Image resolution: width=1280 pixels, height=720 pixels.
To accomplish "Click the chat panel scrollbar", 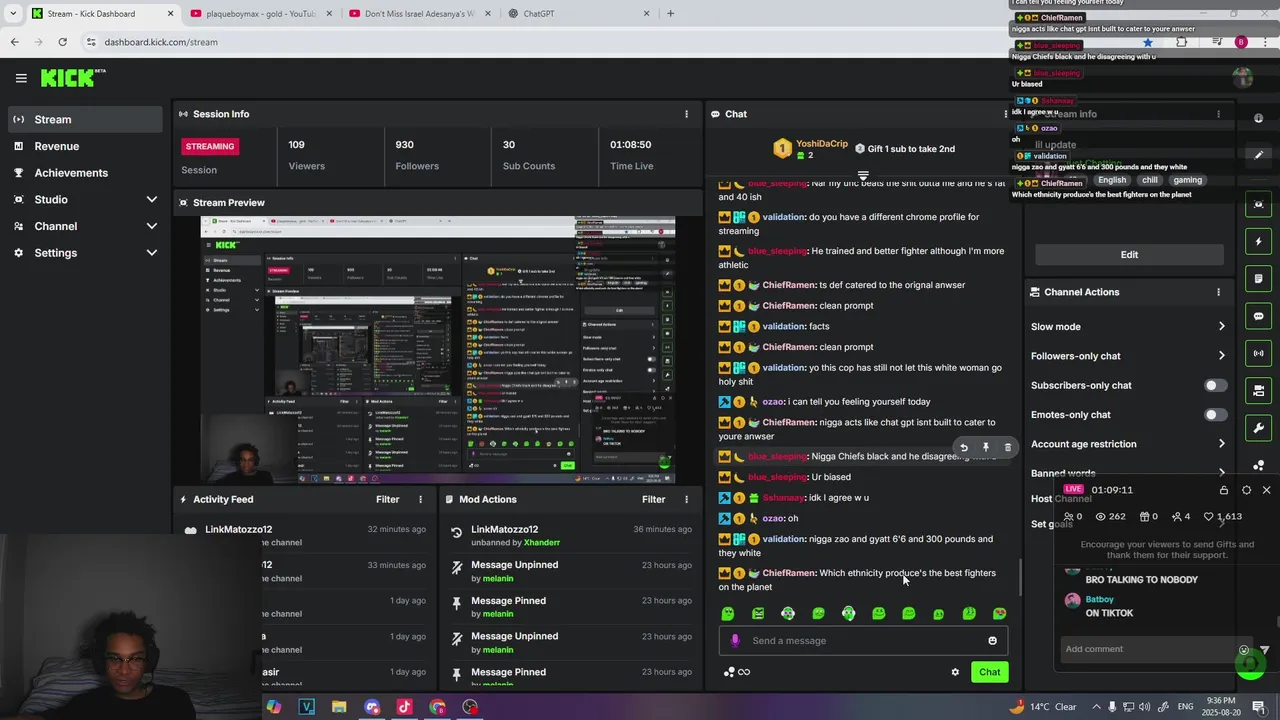I will 1020,576.
